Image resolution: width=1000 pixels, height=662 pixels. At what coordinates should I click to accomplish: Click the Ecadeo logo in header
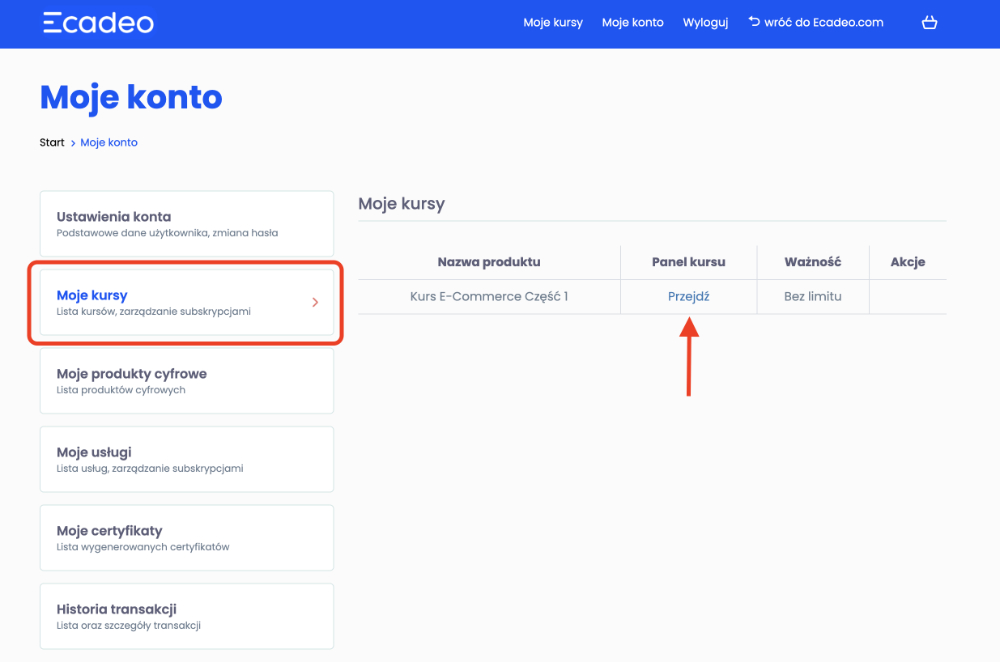click(98, 23)
